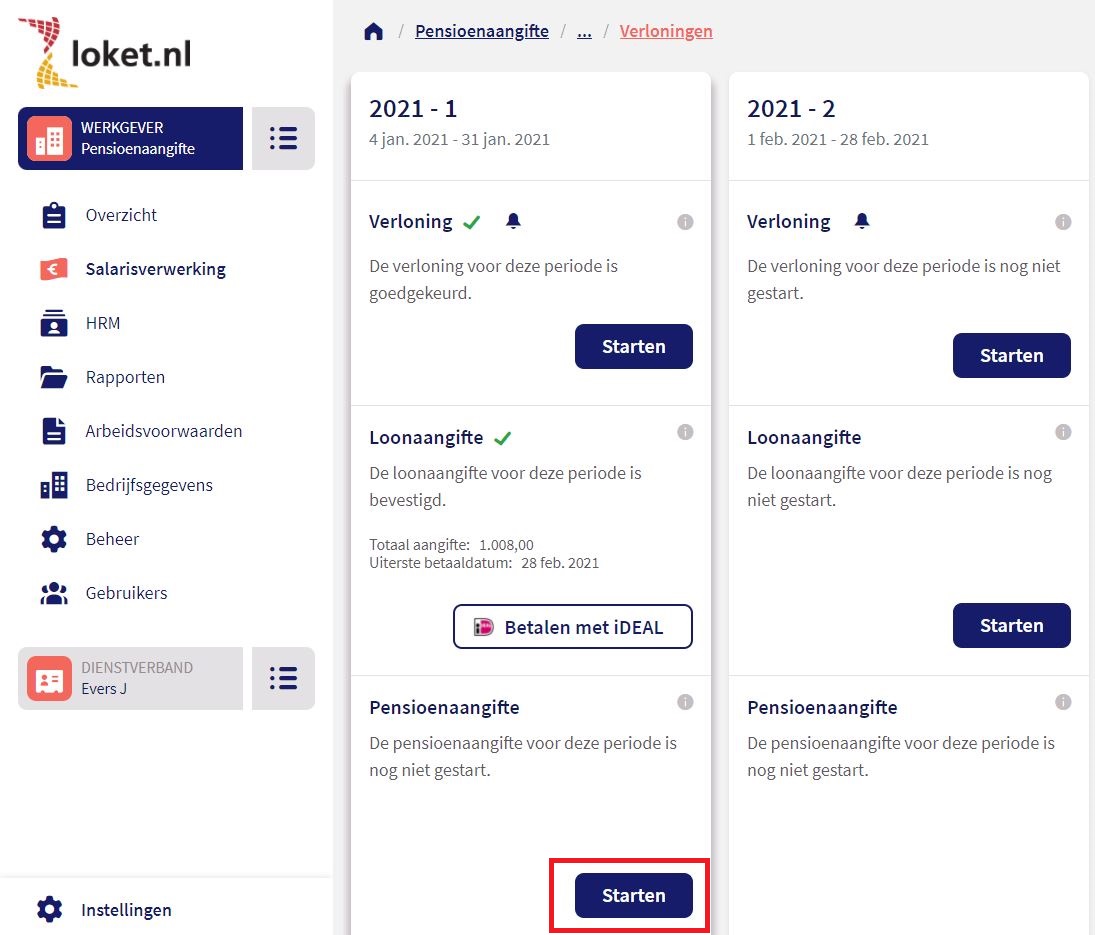Open the Beheer settings section
Image resolution: width=1095 pixels, height=935 pixels.
111,539
